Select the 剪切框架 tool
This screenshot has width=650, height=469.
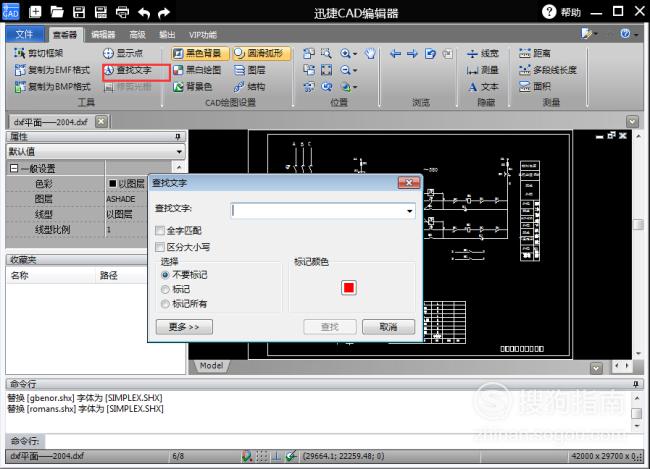[x=39, y=53]
